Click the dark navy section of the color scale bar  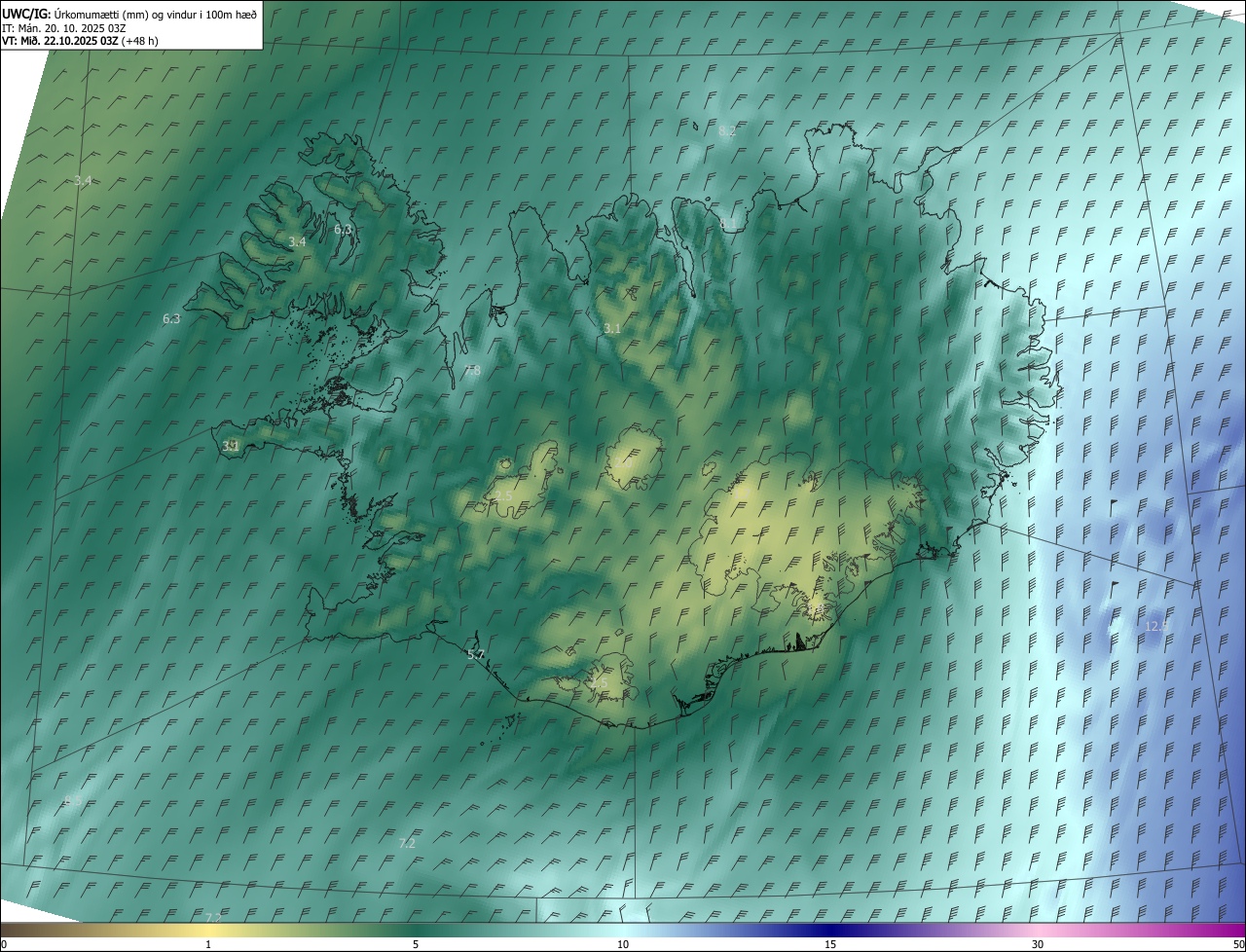830,930
